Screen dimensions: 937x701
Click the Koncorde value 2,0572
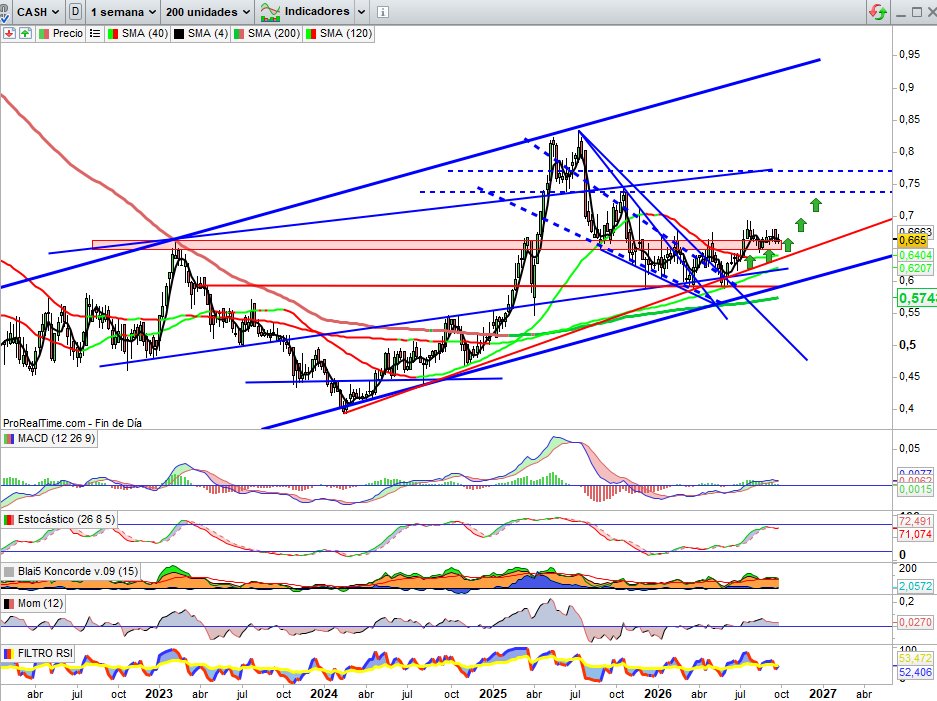tap(915, 586)
